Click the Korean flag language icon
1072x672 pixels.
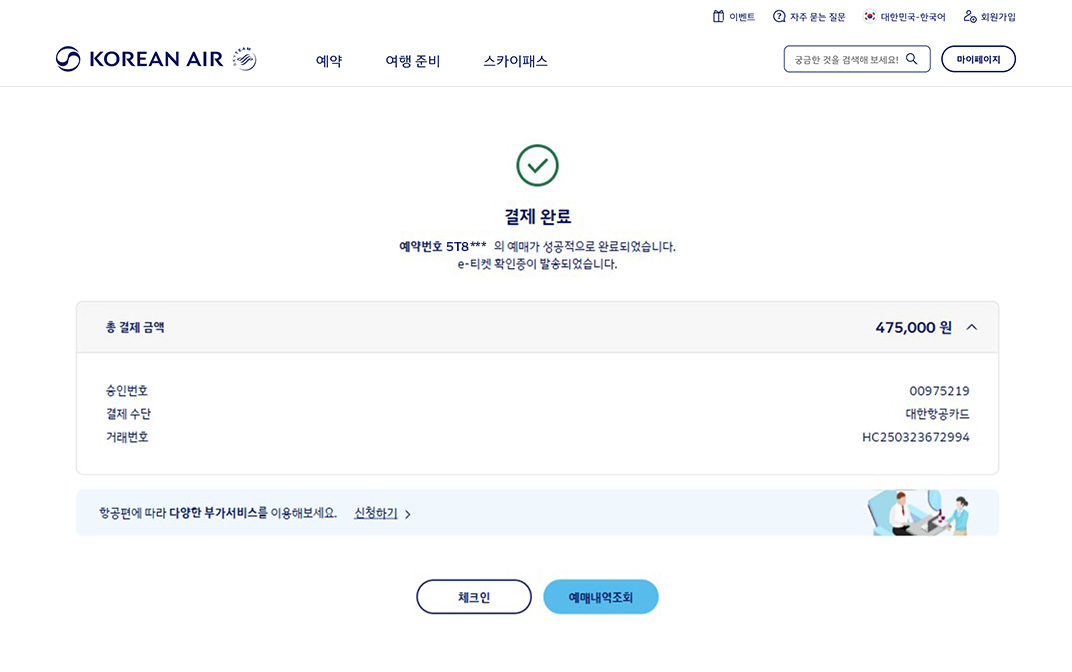(870, 16)
